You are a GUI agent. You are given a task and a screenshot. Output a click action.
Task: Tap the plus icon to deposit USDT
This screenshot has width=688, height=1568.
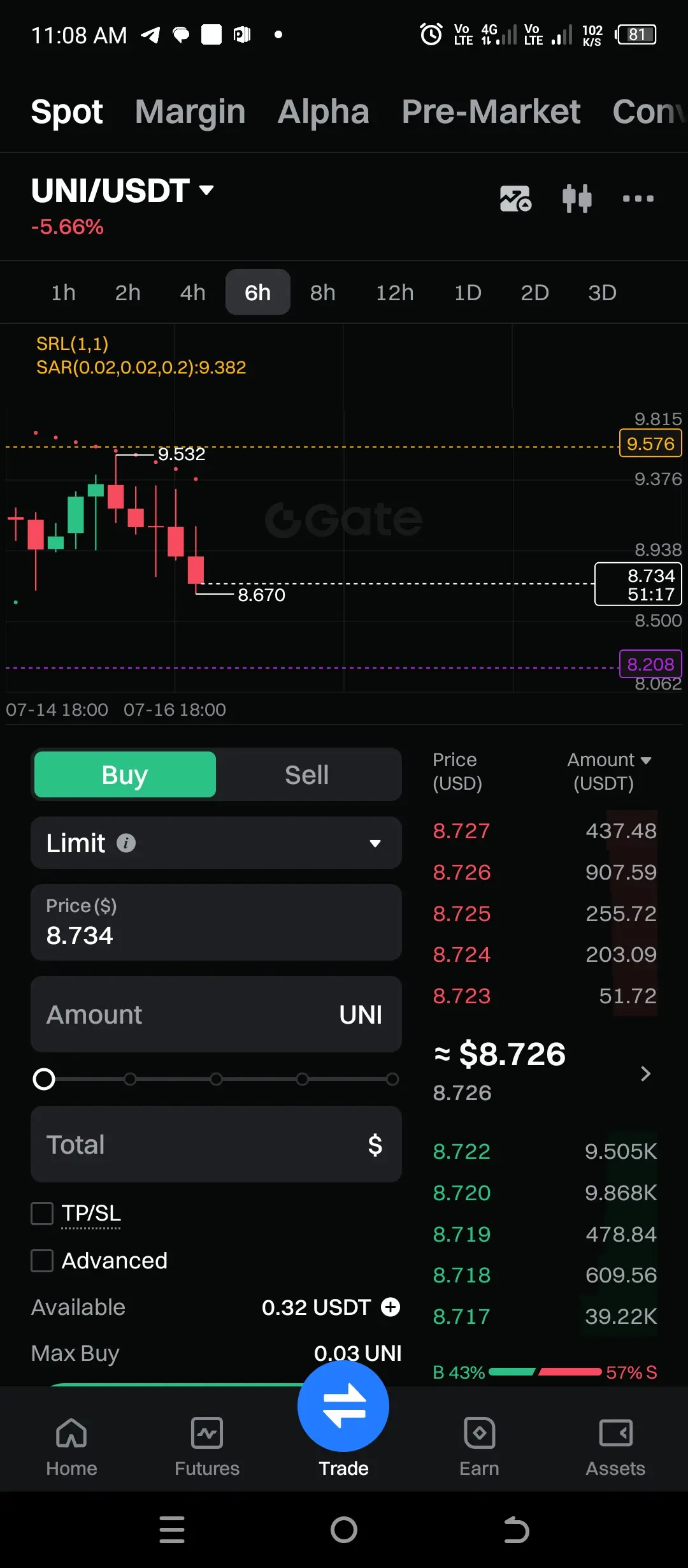pos(391,1307)
